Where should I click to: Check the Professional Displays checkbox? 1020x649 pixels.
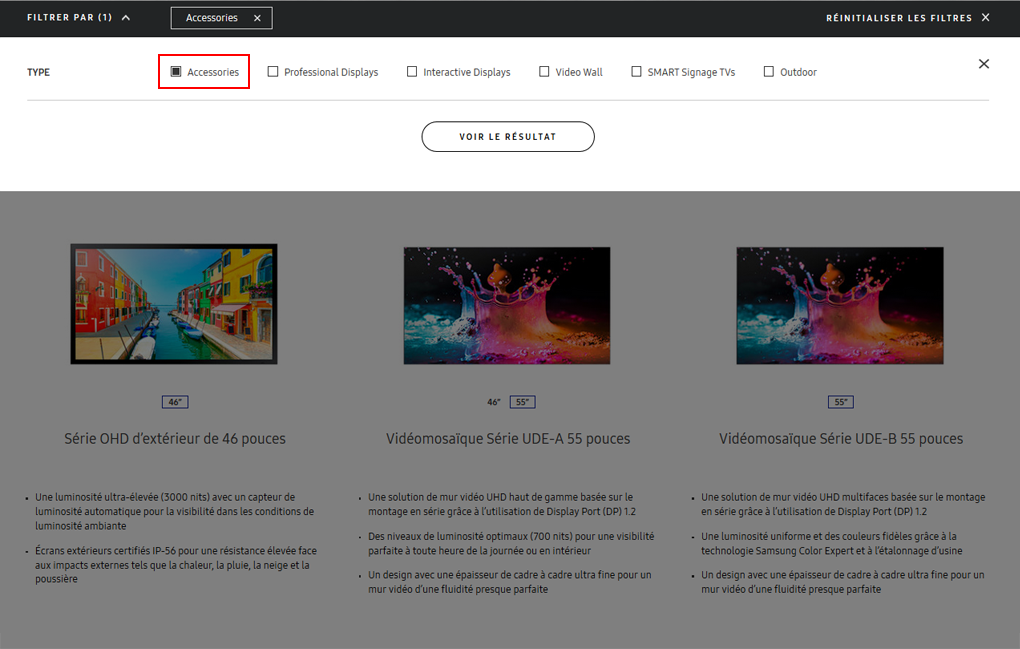[273, 72]
